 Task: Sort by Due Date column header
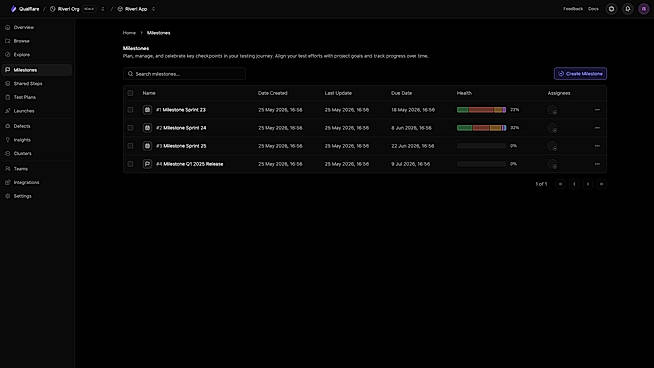[x=402, y=93]
